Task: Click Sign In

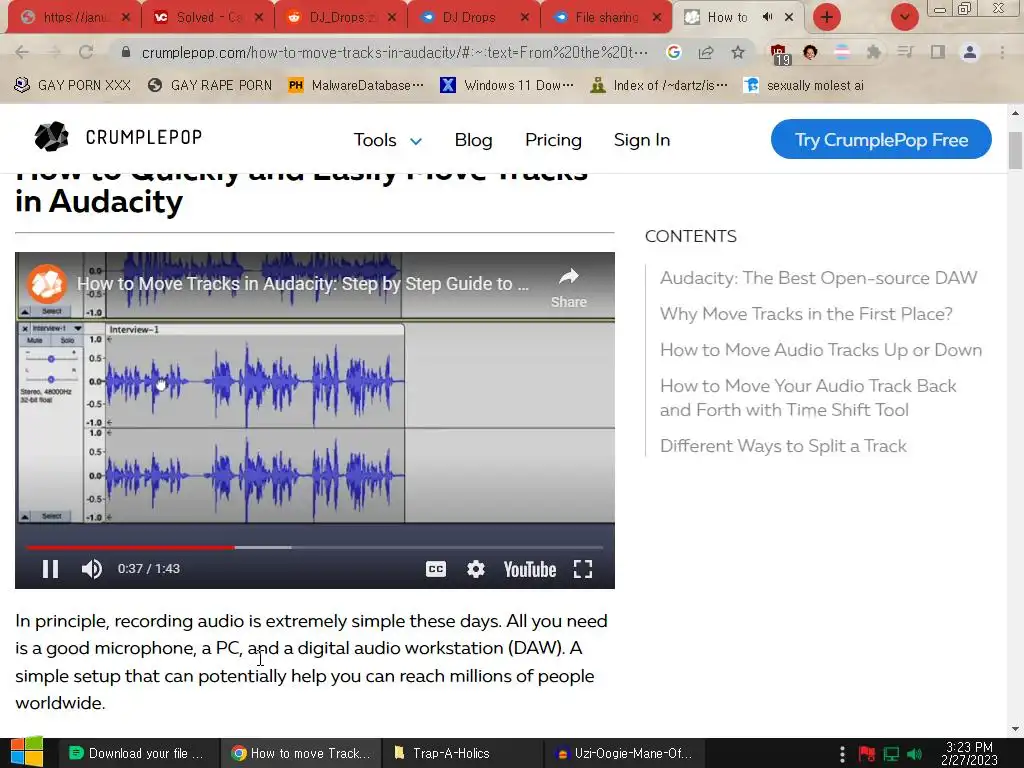Action: [x=642, y=140]
